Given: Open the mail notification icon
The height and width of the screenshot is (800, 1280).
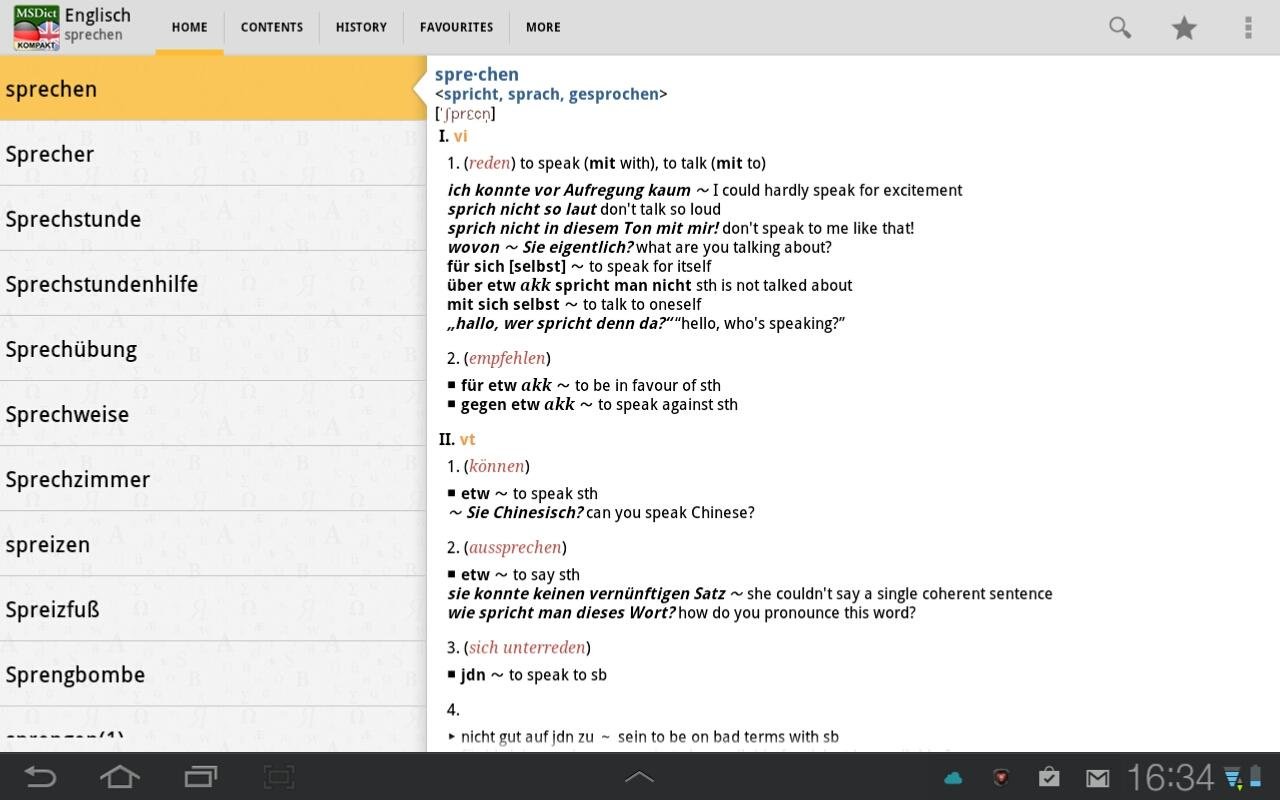Looking at the screenshot, I should 1097,777.
